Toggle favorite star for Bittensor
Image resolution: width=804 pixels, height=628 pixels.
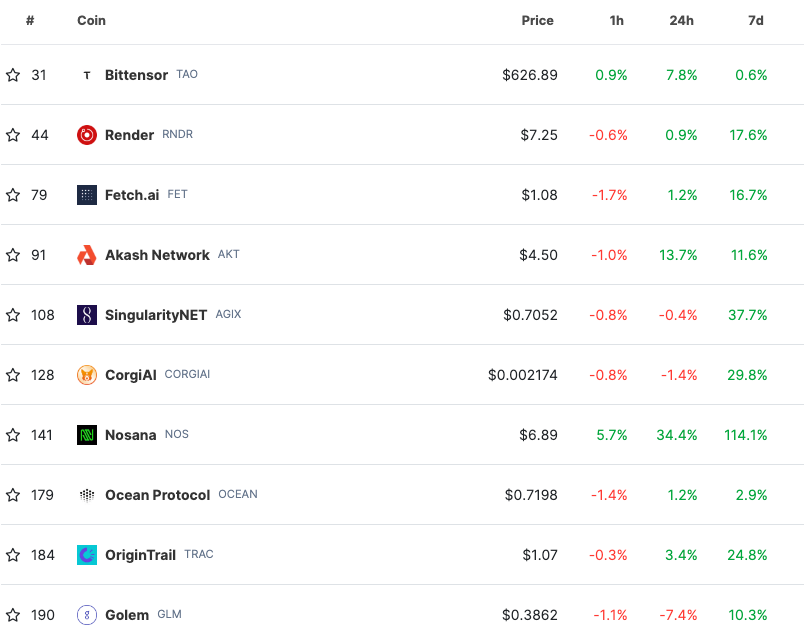click(13, 75)
